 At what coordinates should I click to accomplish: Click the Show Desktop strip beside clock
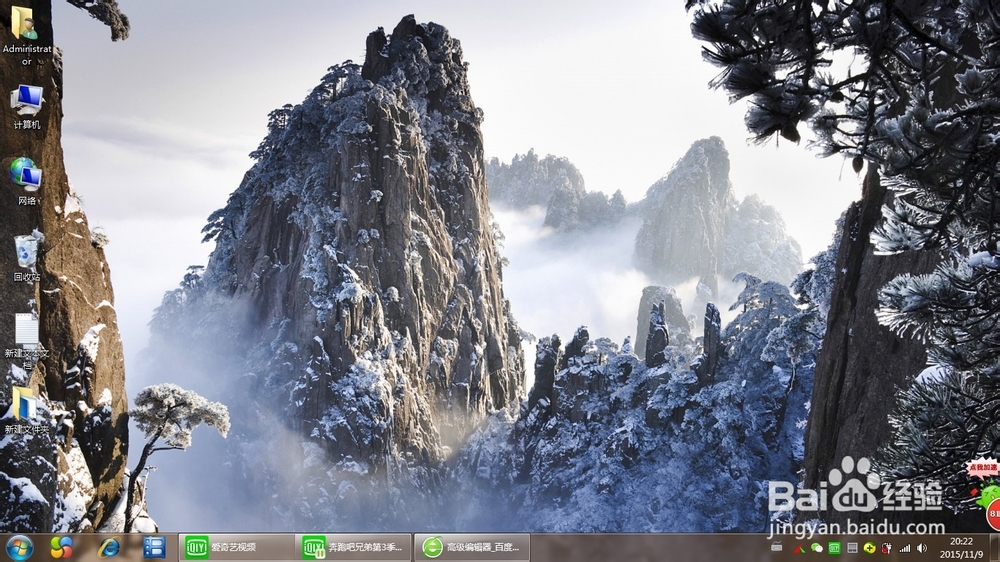click(x=994, y=547)
